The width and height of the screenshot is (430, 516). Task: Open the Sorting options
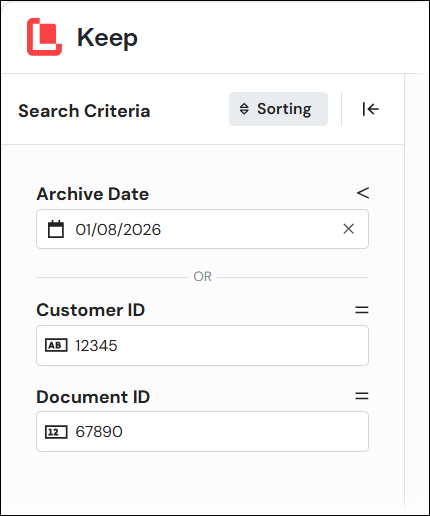pos(278,109)
